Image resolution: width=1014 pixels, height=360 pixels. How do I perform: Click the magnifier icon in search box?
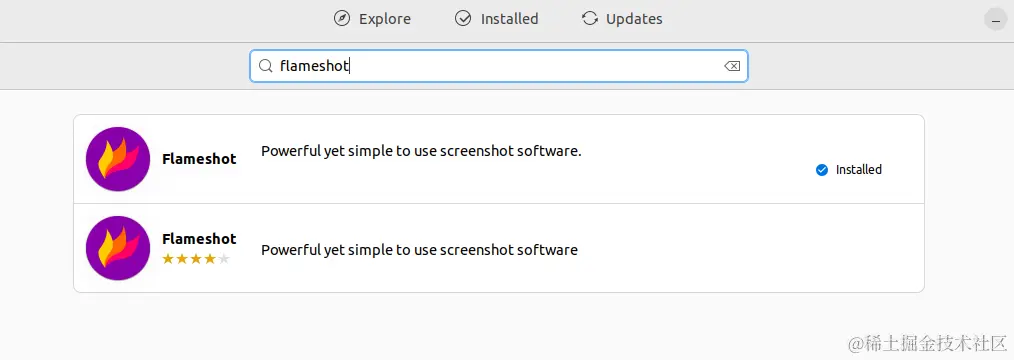coord(265,66)
